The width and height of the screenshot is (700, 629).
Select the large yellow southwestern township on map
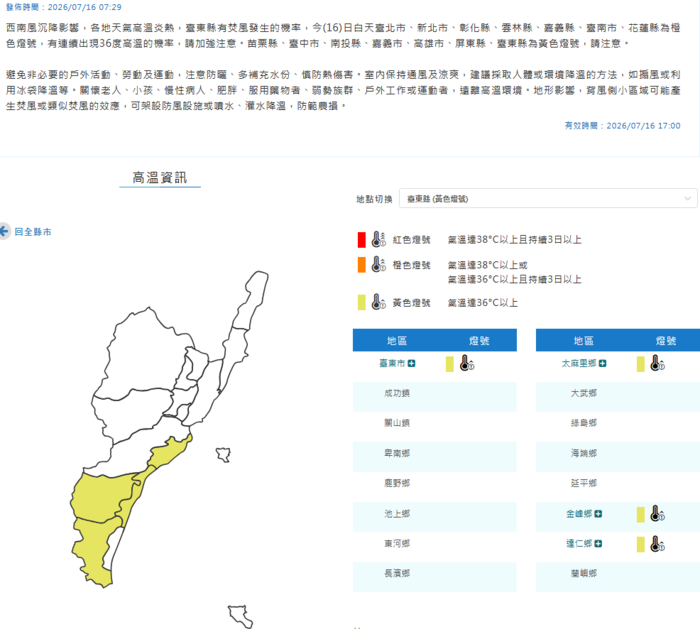[100, 496]
